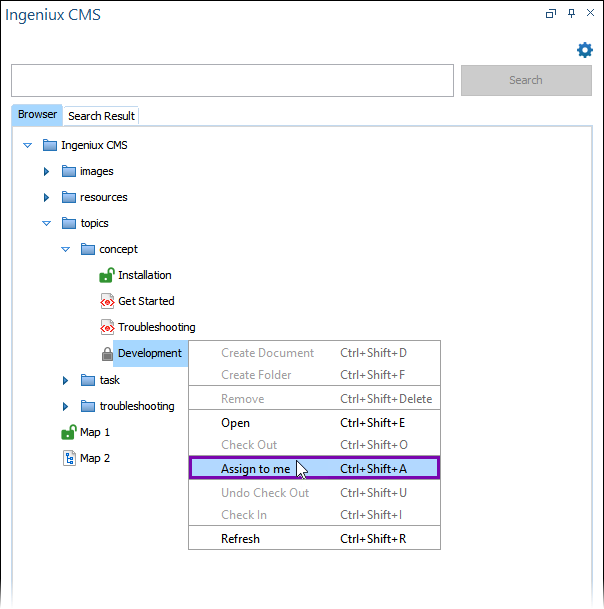The width and height of the screenshot is (604, 609).
Task: Click the red document icon beside Get Started
Action: click(107, 301)
